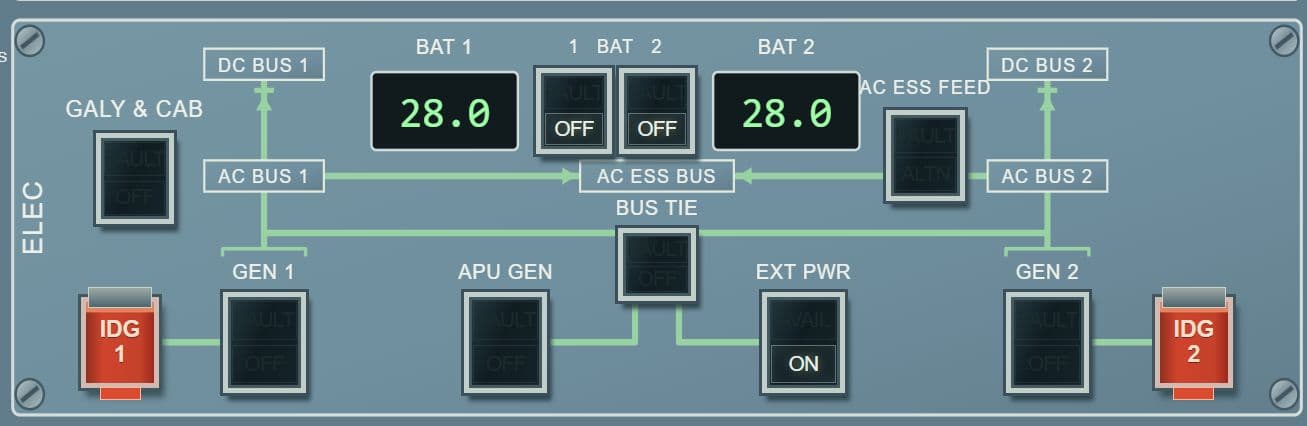Click the APU GEN text label

pos(505,271)
